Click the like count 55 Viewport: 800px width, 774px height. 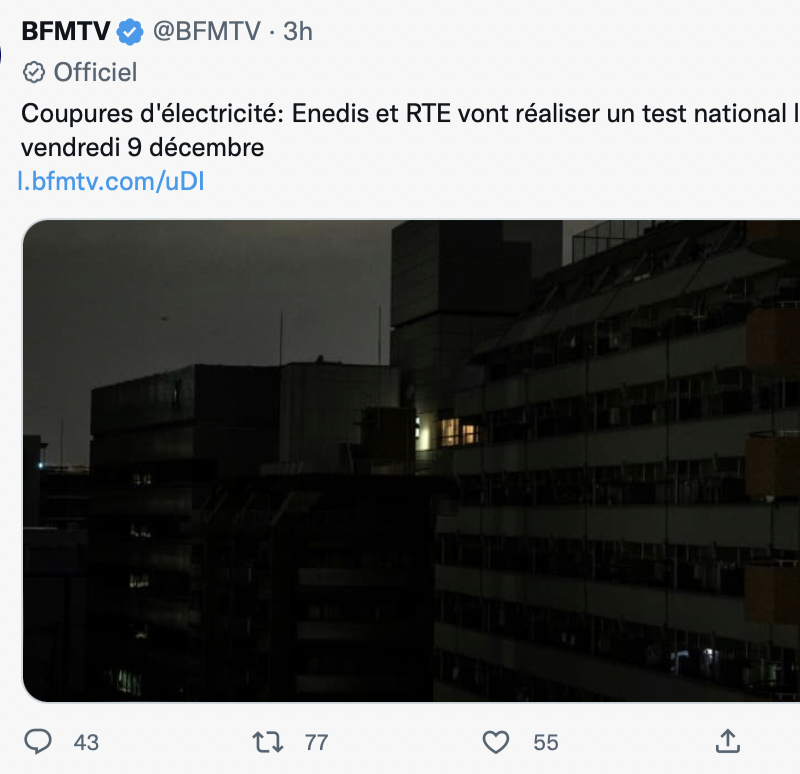pos(545,742)
